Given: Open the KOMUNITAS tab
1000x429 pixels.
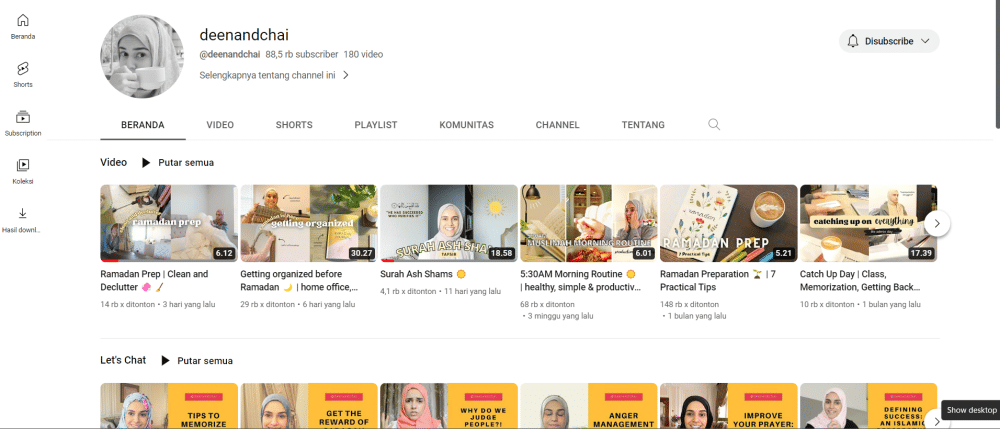Looking at the screenshot, I should [466, 125].
